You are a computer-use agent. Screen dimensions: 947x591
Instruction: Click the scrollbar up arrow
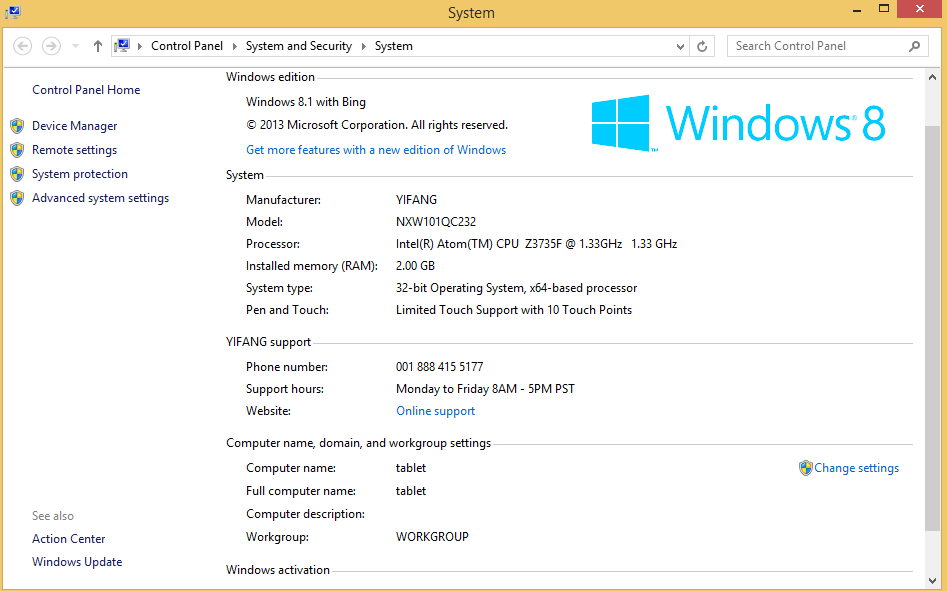[x=932, y=77]
